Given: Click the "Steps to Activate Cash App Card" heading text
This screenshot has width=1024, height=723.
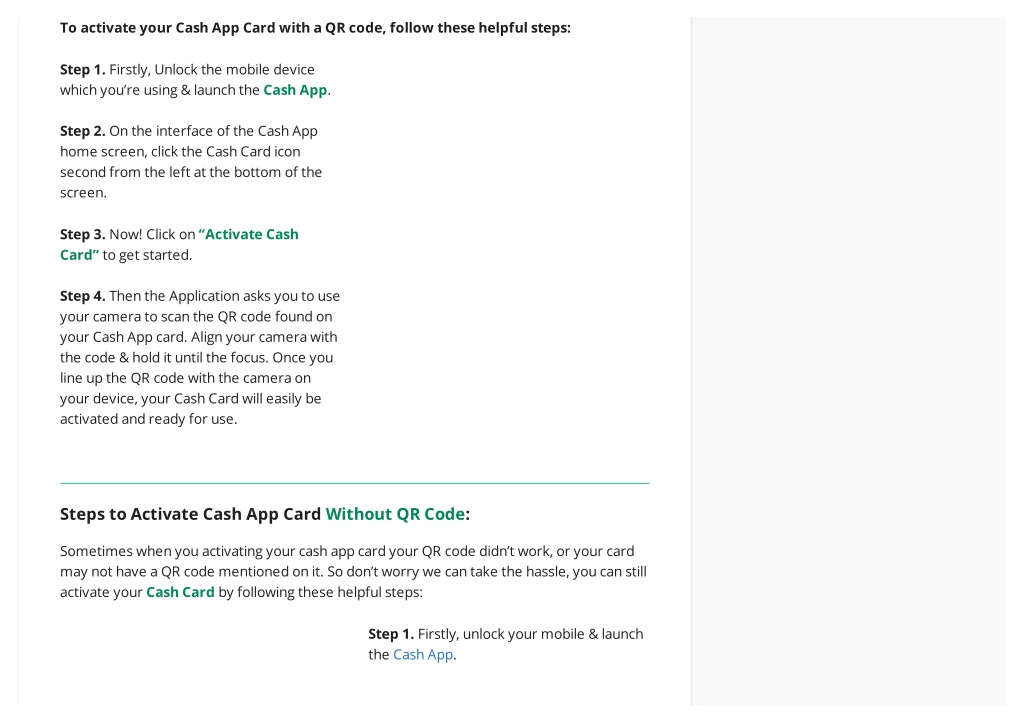Looking at the screenshot, I should coord(191,514).
